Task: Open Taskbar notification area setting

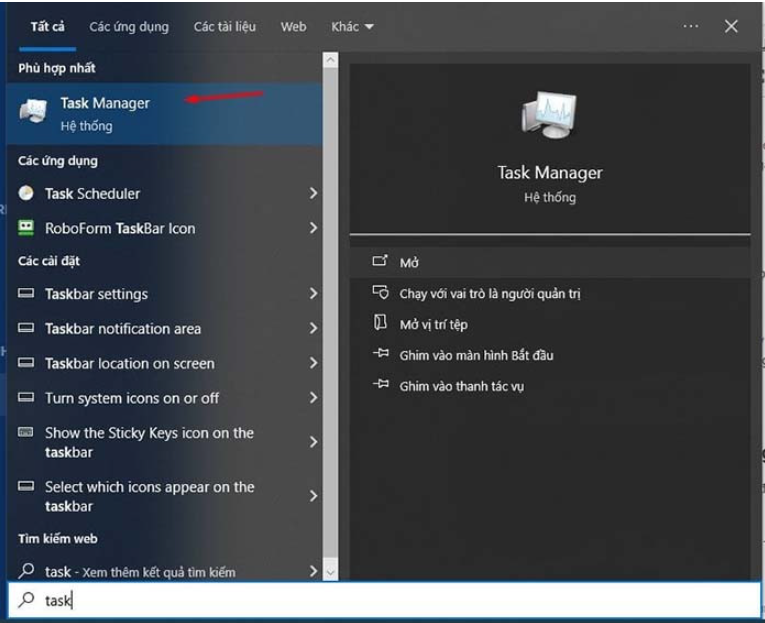Action: (x=123, y=329)
